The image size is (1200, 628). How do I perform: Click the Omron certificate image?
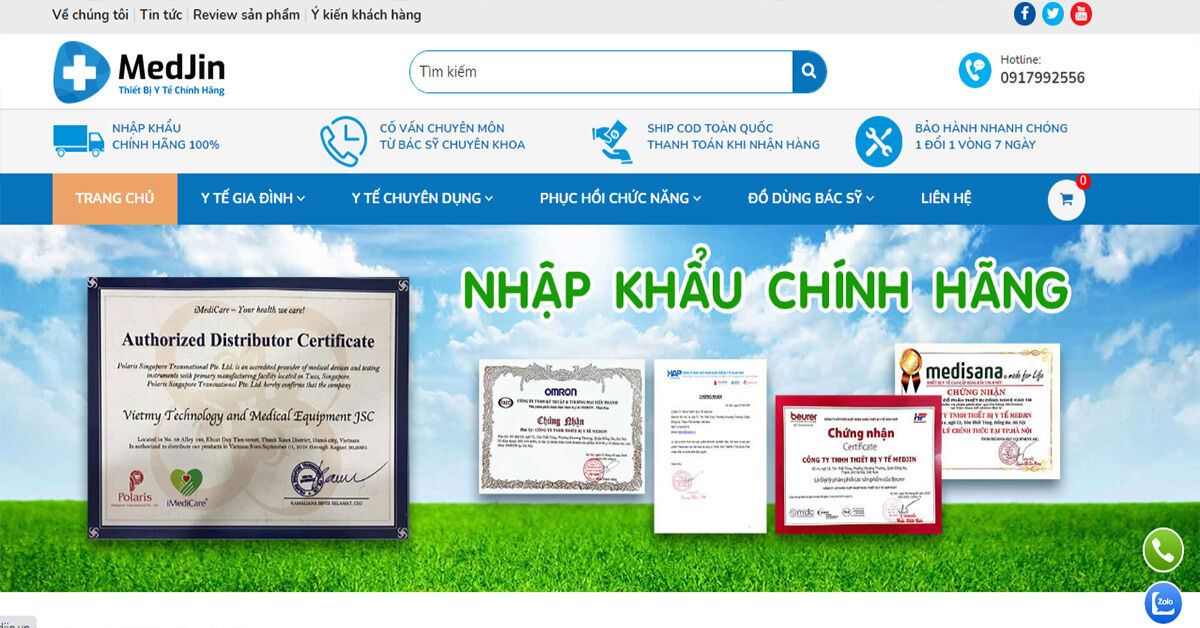(560, 425)
